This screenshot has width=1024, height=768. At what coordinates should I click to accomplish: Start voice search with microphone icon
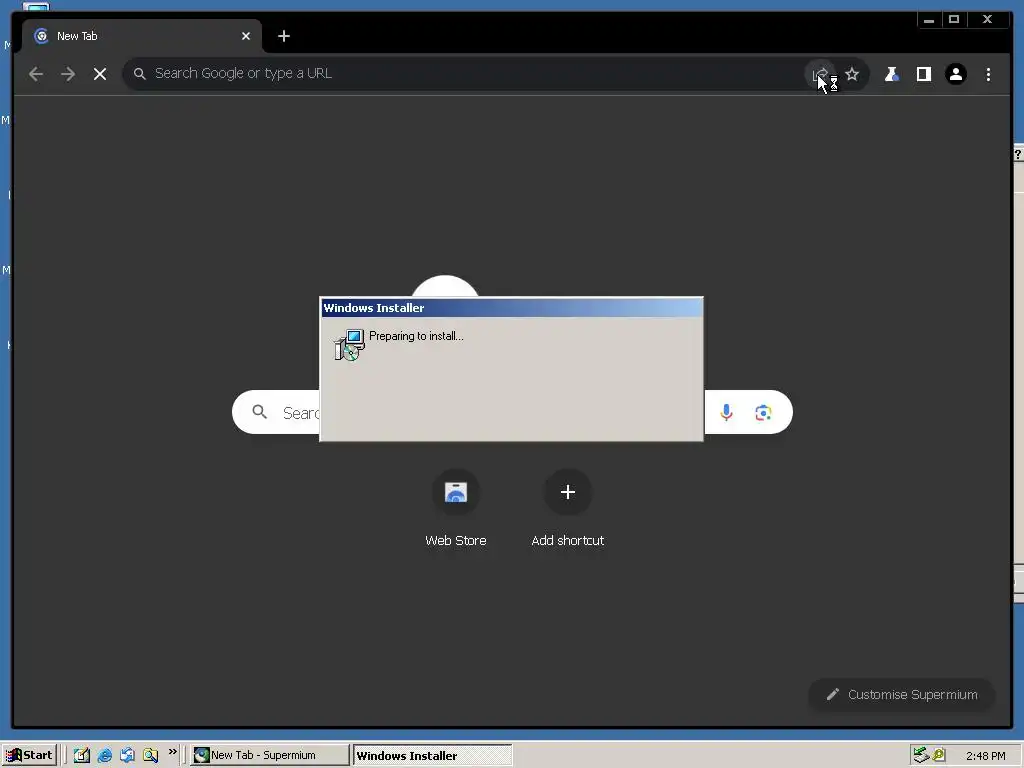coord(726,412)
